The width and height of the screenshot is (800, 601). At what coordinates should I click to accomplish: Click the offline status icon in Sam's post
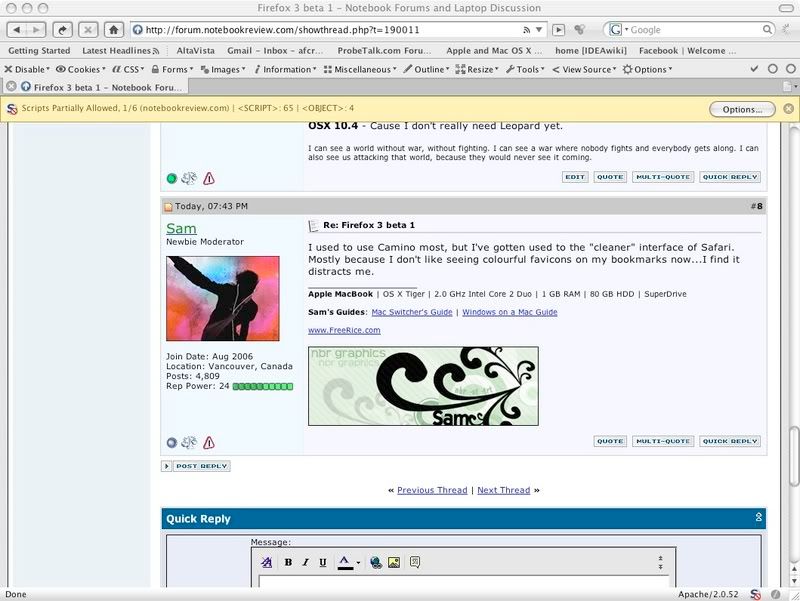(x=171, y=443)
